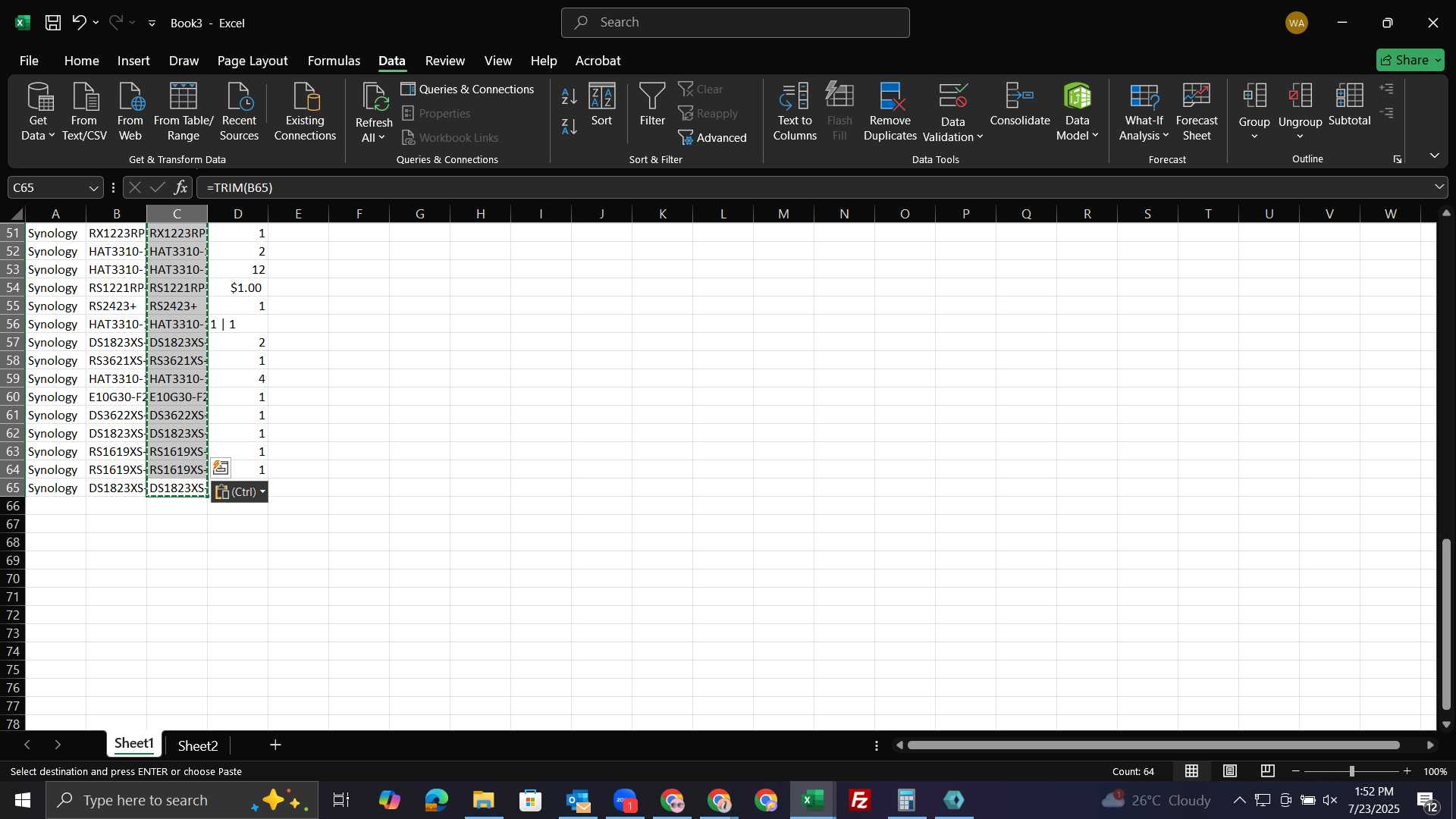Sort descending Z to A
Image resolution: width=1456 pixels, height=819 pixels.
[x=570, y=127]
